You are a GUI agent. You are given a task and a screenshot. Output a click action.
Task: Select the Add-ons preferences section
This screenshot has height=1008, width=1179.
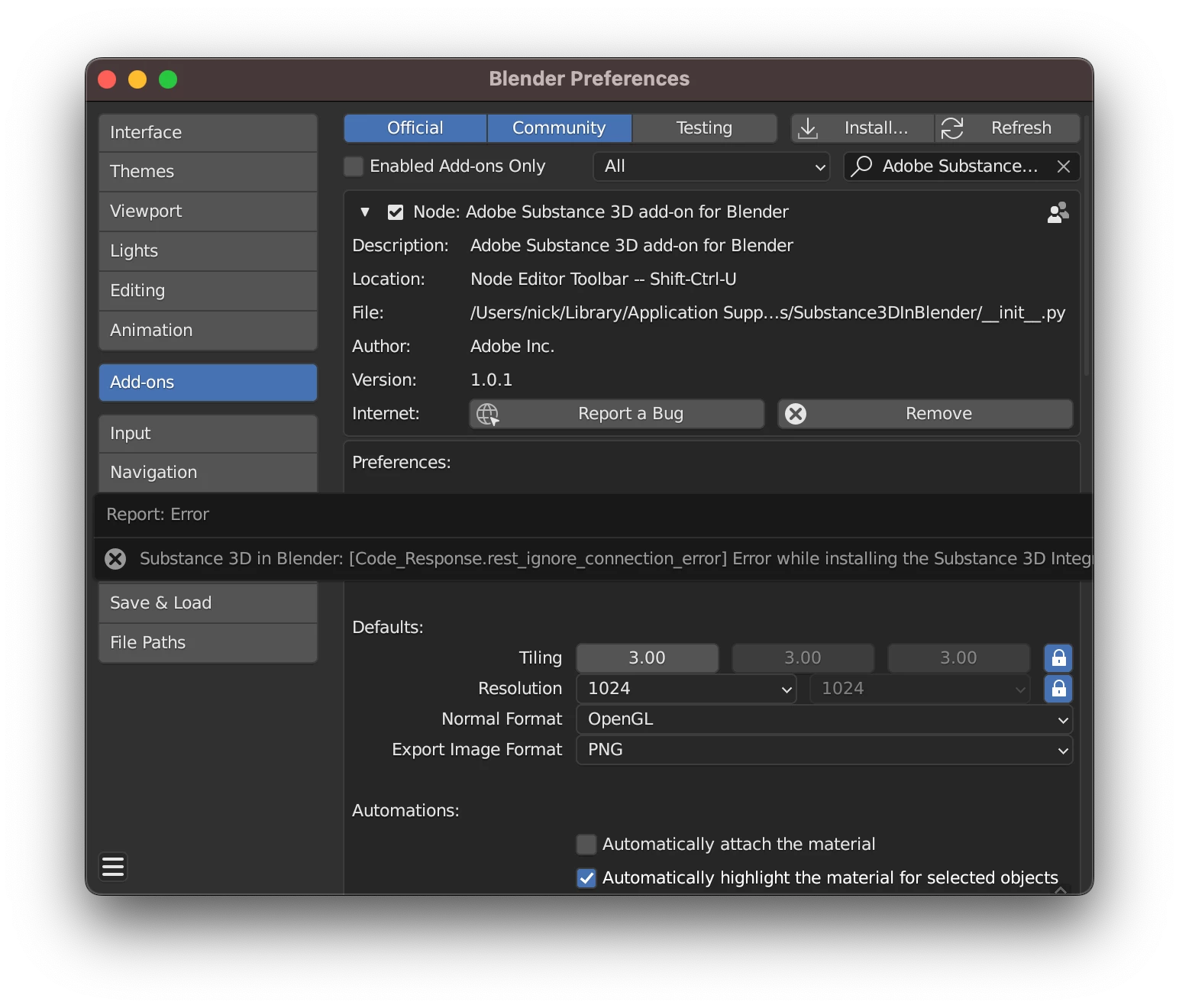[x=208, y=383]
